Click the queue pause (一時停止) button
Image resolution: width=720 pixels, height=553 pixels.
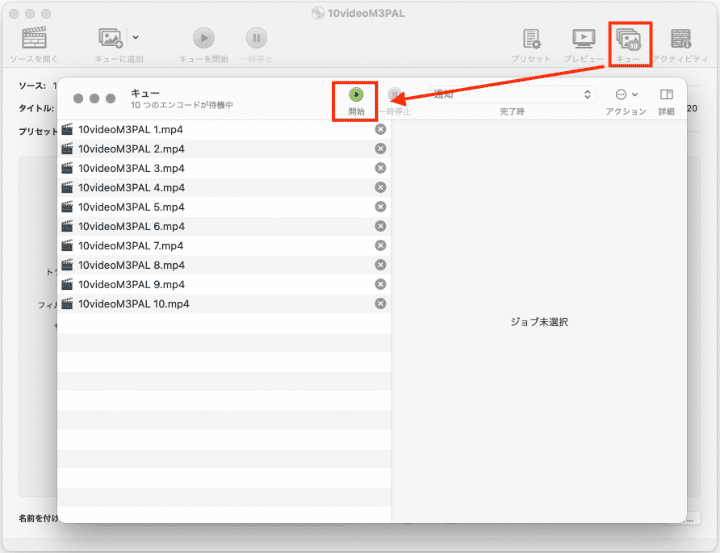(395, 95)
